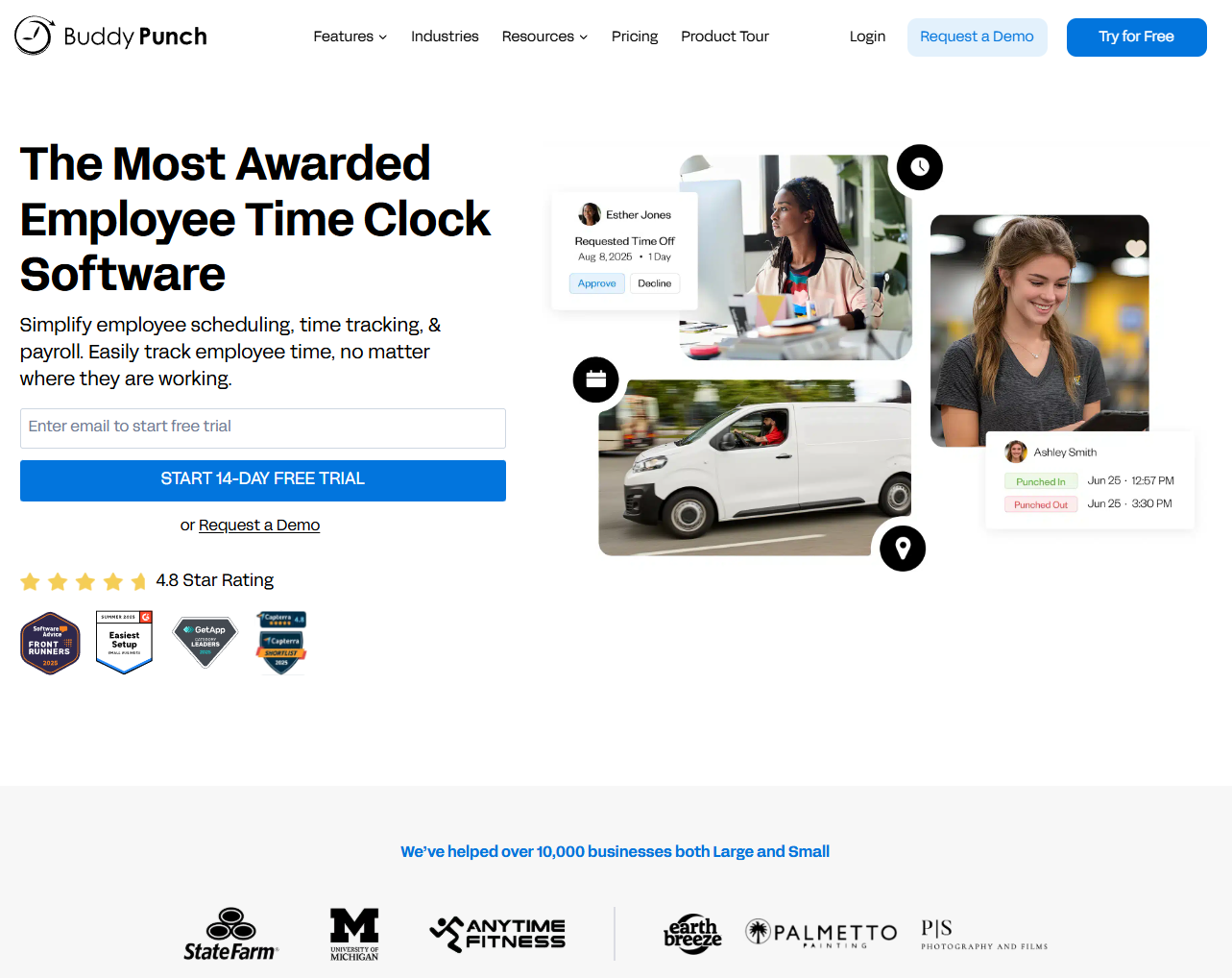Open the Industries menu item
1232x978 pixels.
445,37
